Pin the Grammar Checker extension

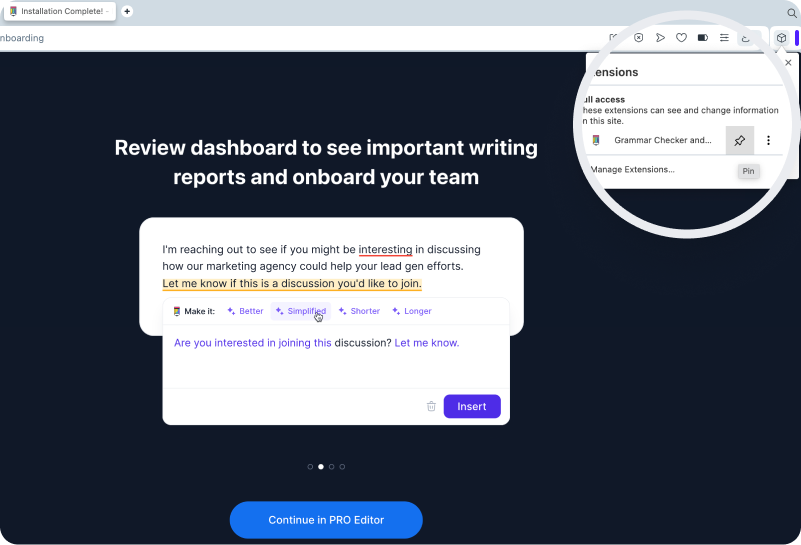coord(739,141)
